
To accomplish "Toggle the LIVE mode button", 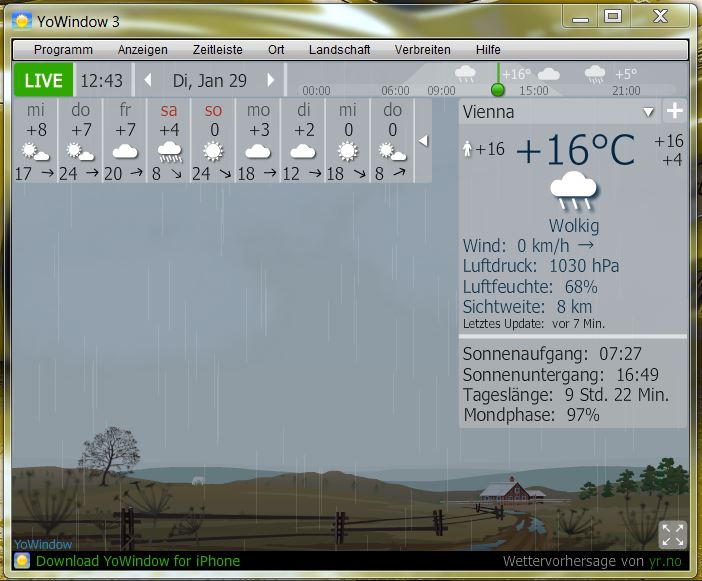I will tap(43, 81).
